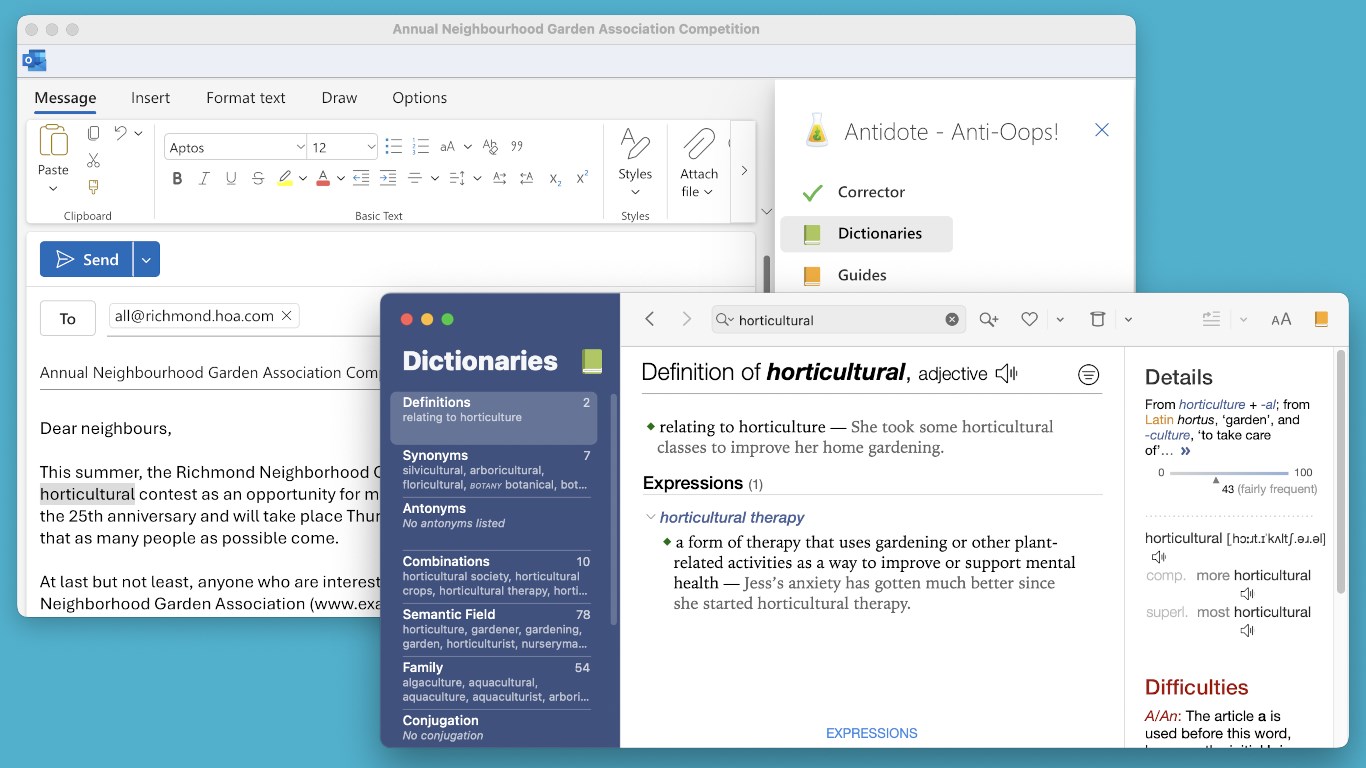
Task: Toggle bold formatting
Action: (177, 178)
